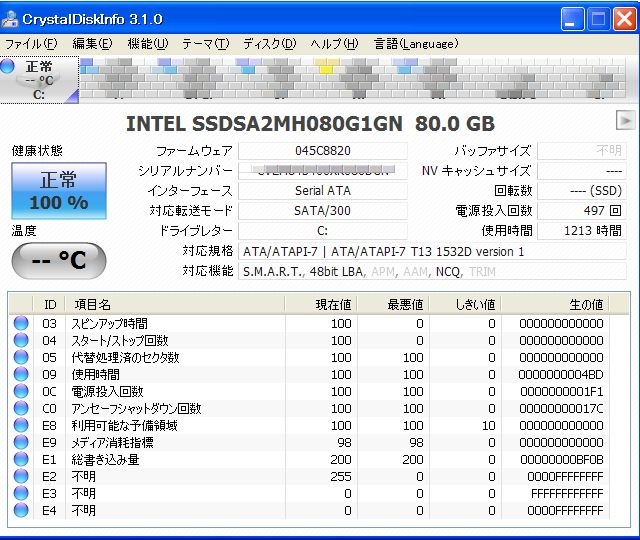The height and width of the screenshot is (540, 640).
Task: Click status icon of row 03 スピンアップ時間
Action: [x=21, y=323]
